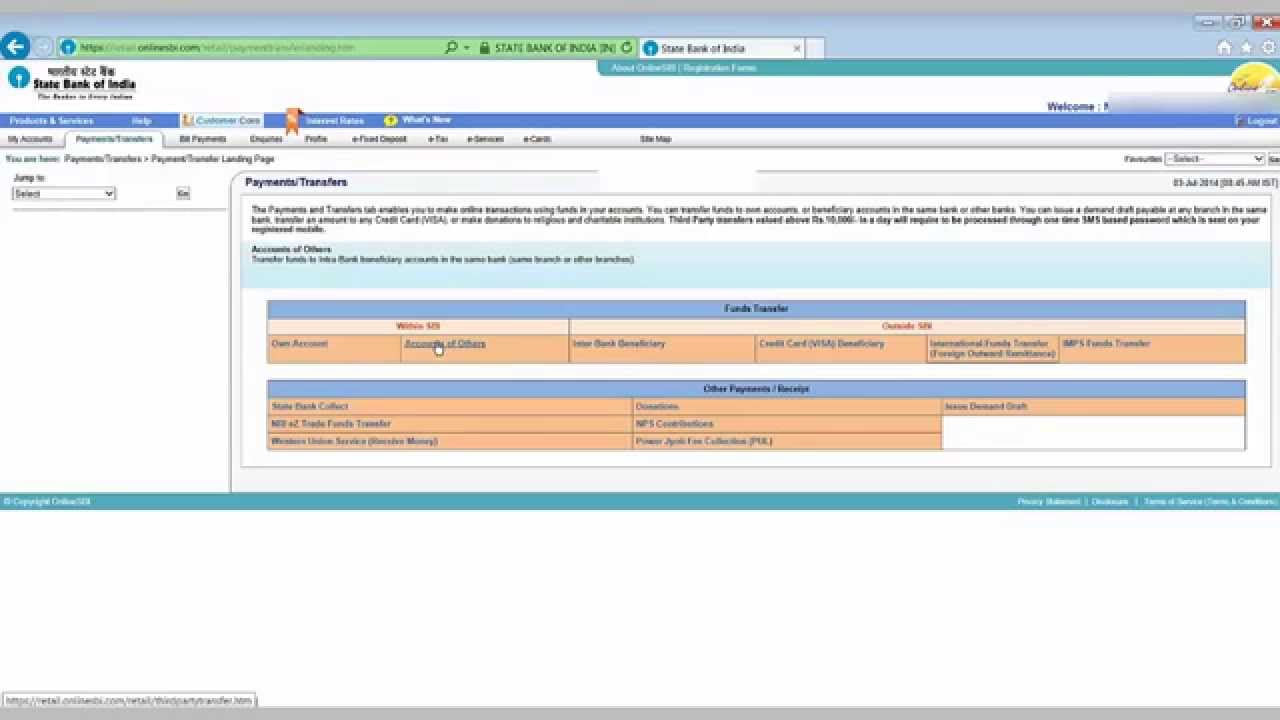Open the My Accounts tab
This screenshot has width=1280, height=720.
point(30,139)
